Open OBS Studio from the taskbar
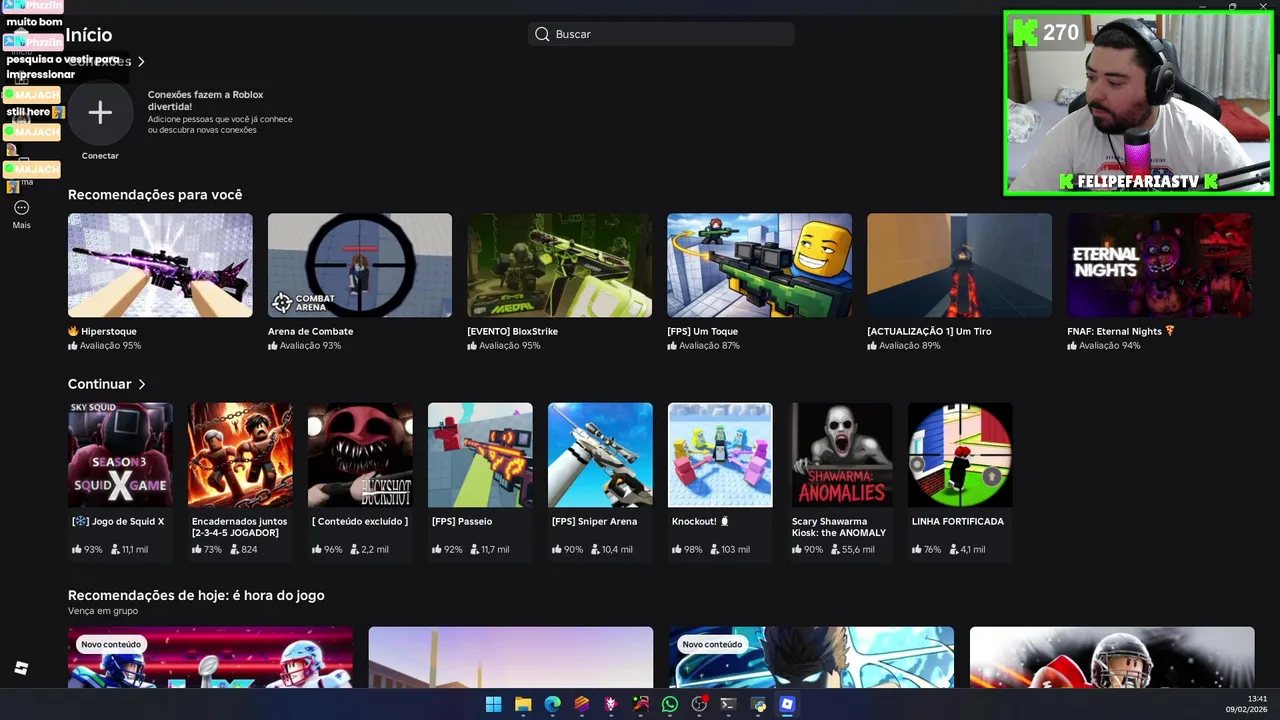This screenshot has height=720, width=1280. [x=699, y=704]
